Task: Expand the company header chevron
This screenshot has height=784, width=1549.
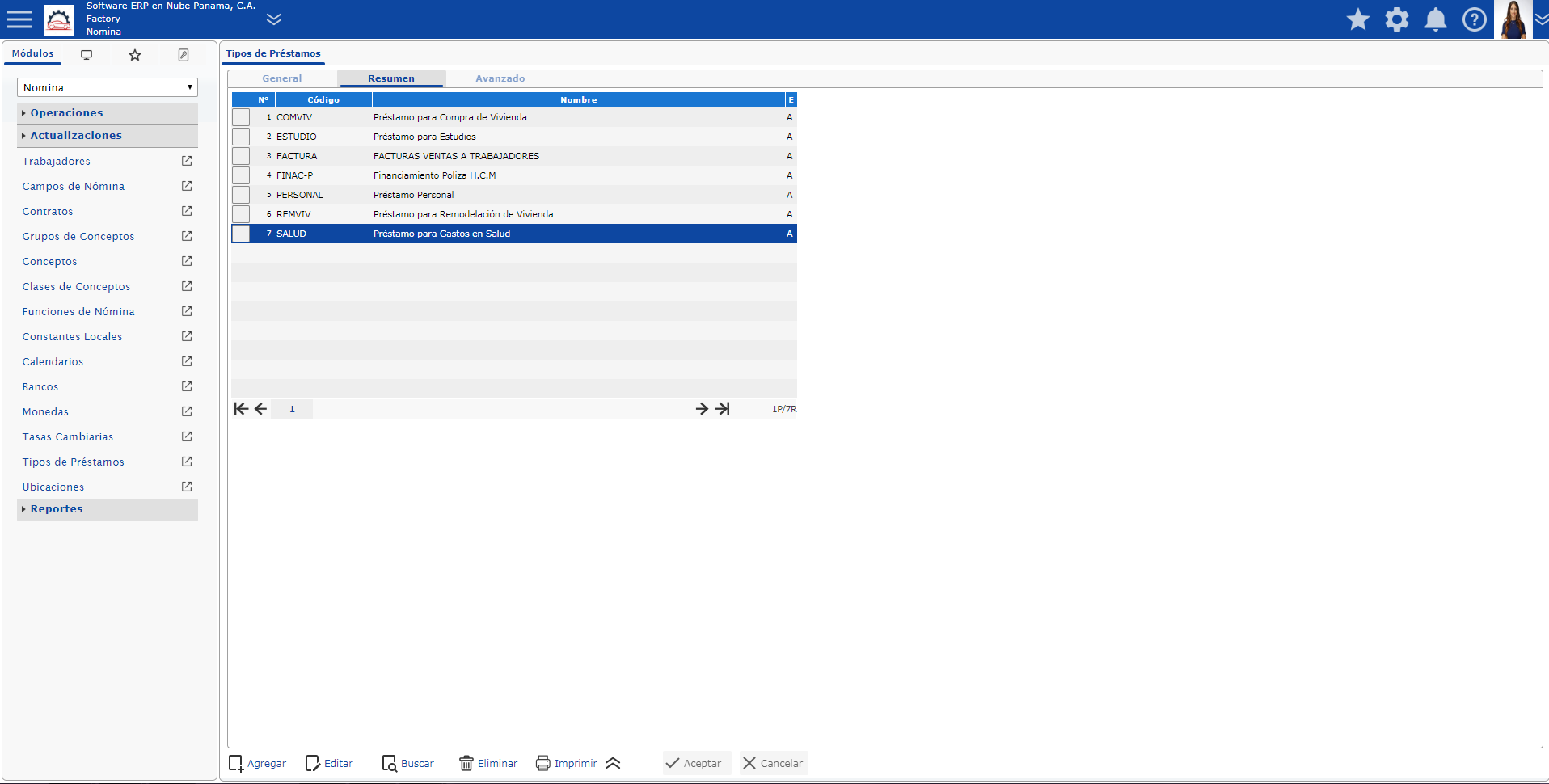Action: pos(274,19)
